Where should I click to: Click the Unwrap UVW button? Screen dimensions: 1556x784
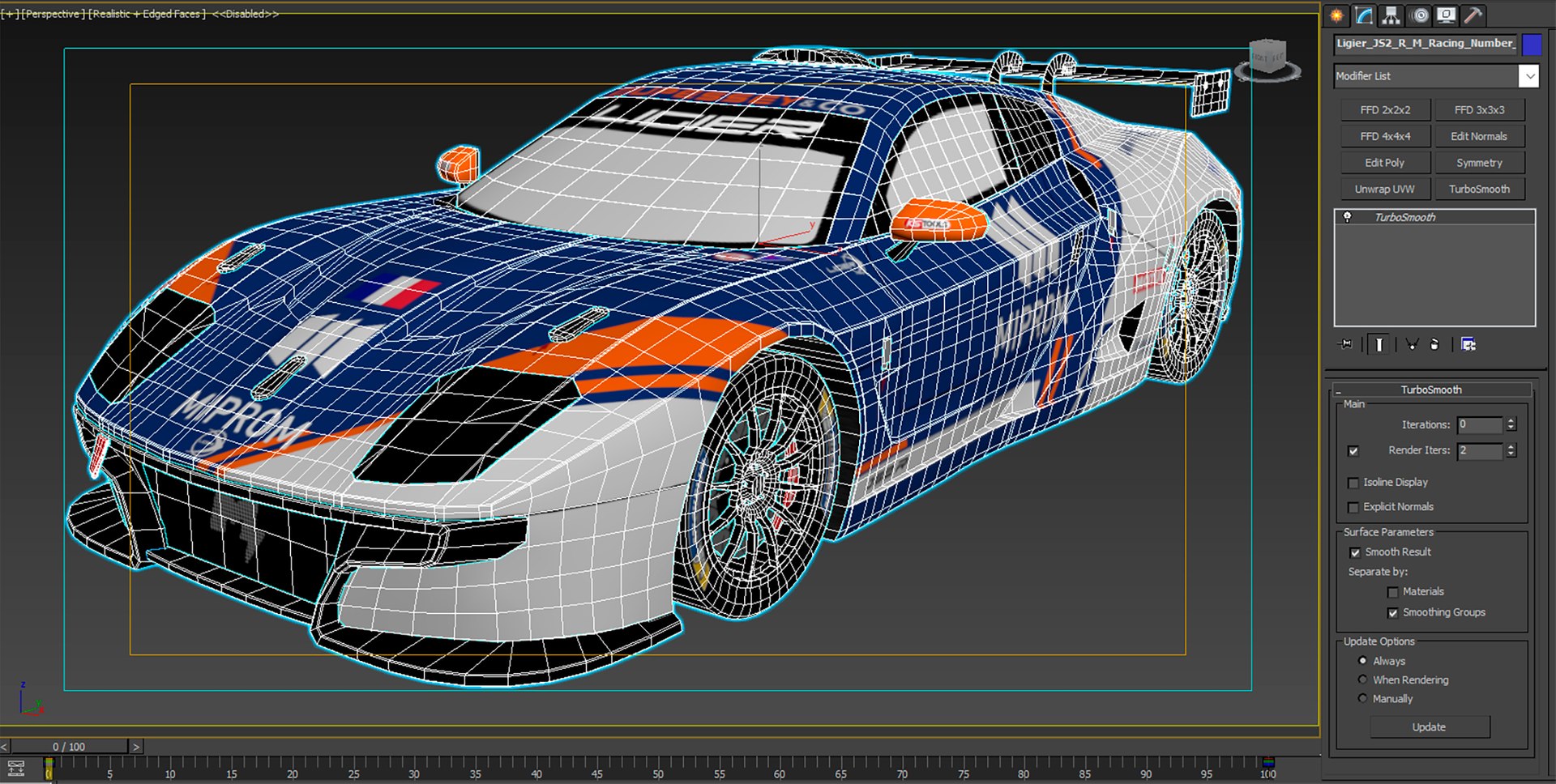pos(1385,189)
